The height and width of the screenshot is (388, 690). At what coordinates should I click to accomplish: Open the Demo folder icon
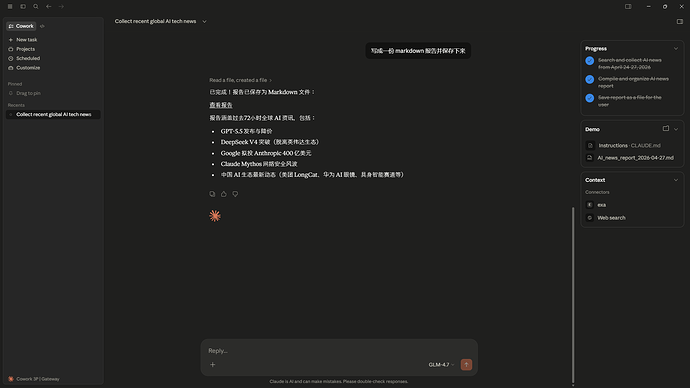(x=666, y=129)
